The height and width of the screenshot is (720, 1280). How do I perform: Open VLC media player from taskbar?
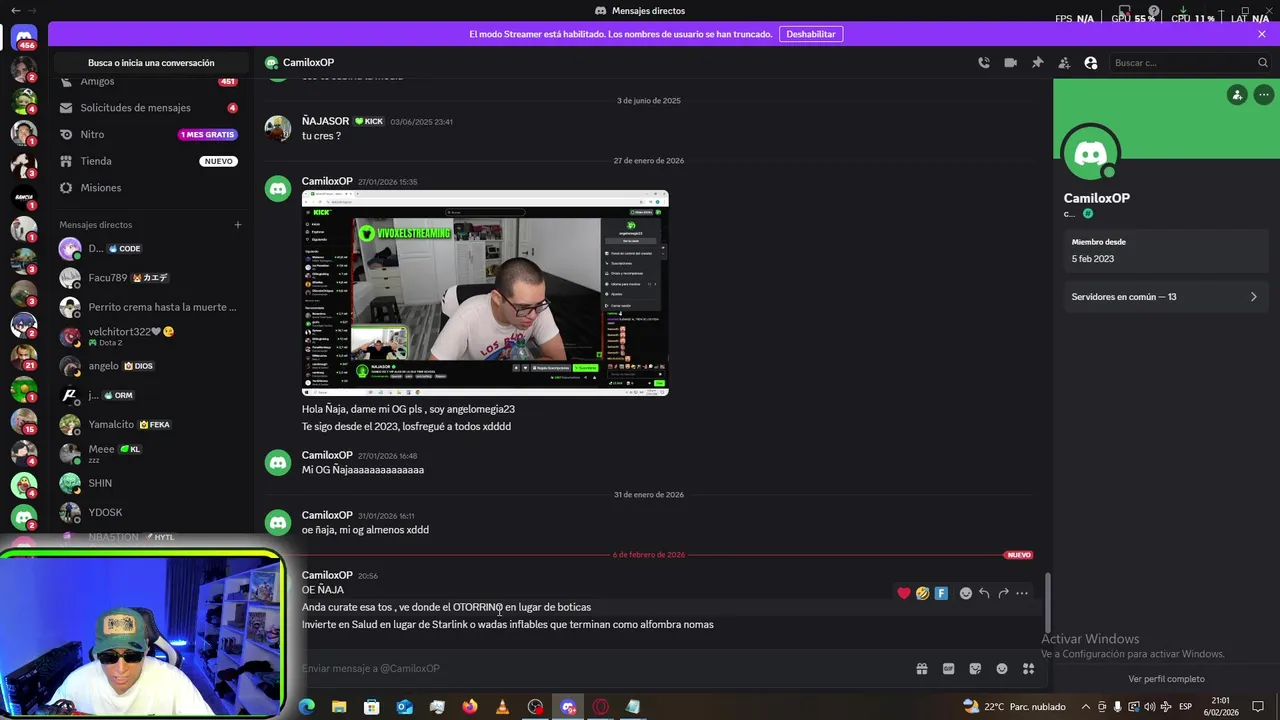click(x=502, y=707)
